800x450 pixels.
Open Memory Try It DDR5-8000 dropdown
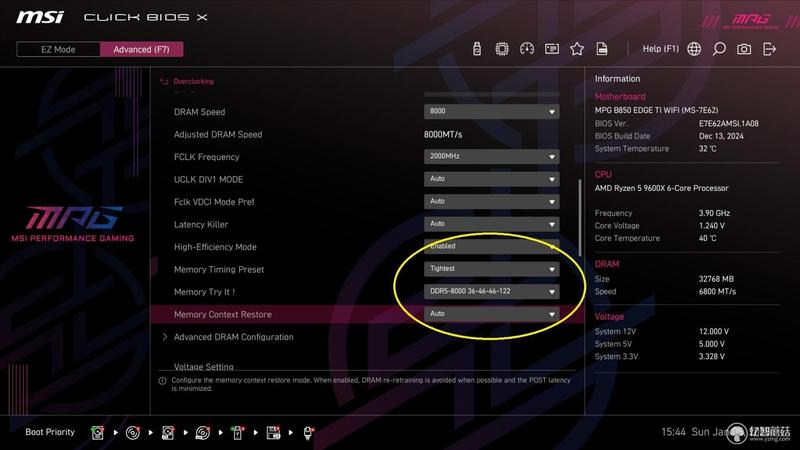click(491, 291)
